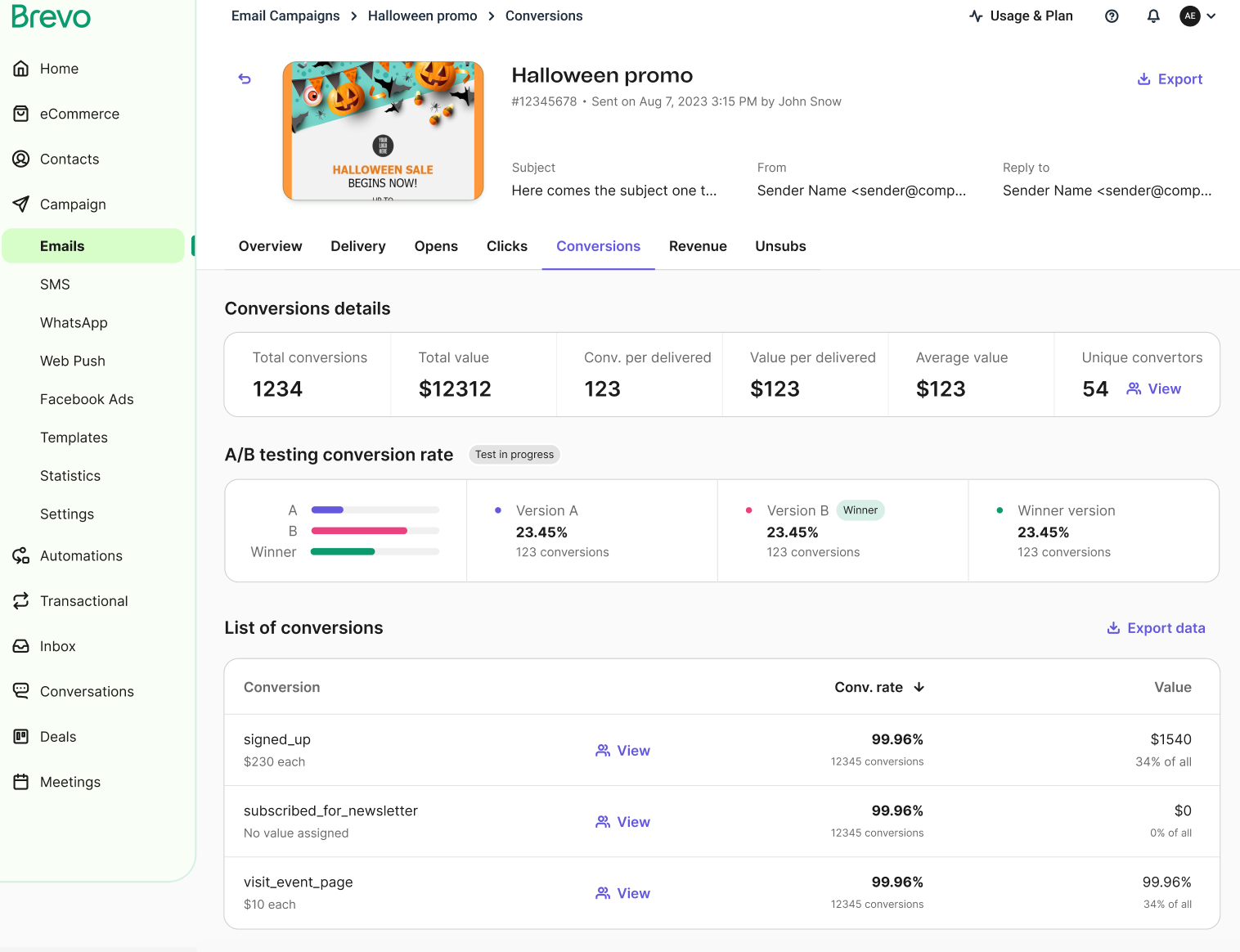Expand the AE account menu chevron
The height and width of the screenshot is (952, 1240).
pos(1211,16)
